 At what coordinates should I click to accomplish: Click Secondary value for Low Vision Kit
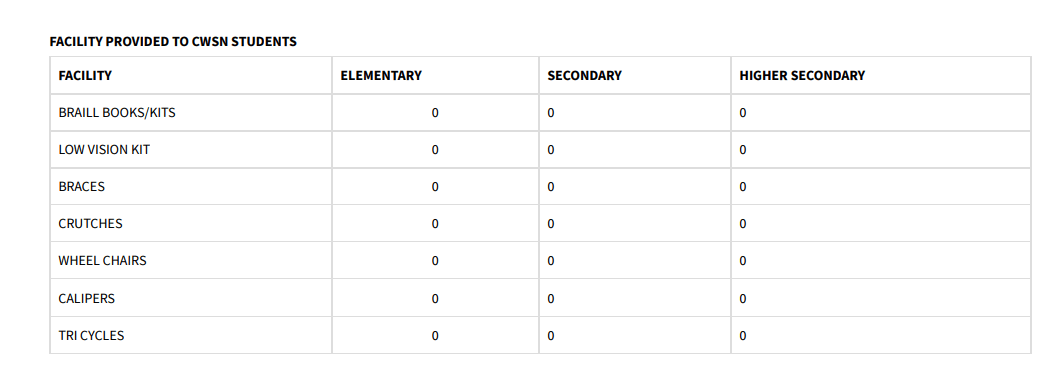(551, 150)
